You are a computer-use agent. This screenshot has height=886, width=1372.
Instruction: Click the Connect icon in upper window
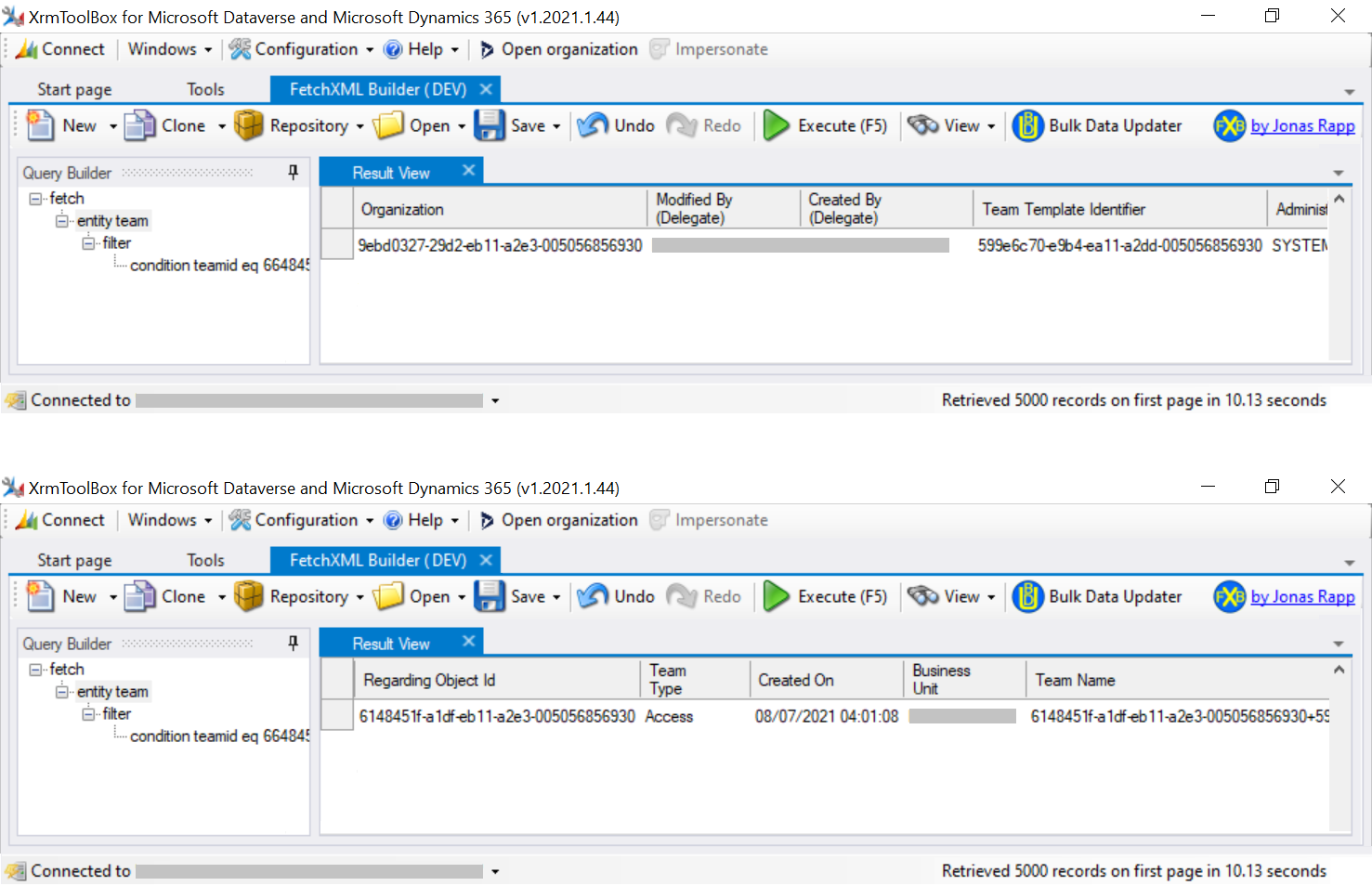(27, 49)
